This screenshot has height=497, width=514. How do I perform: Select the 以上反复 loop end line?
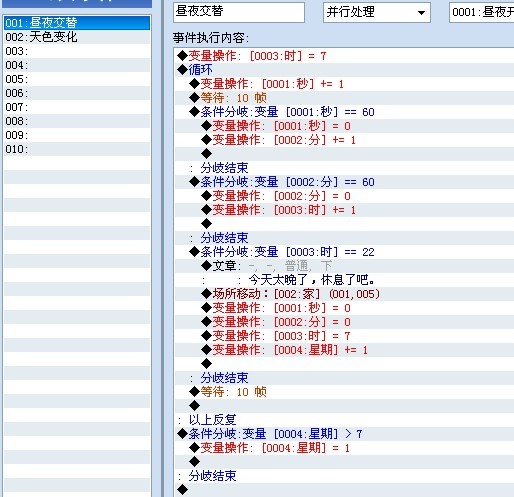344,420
